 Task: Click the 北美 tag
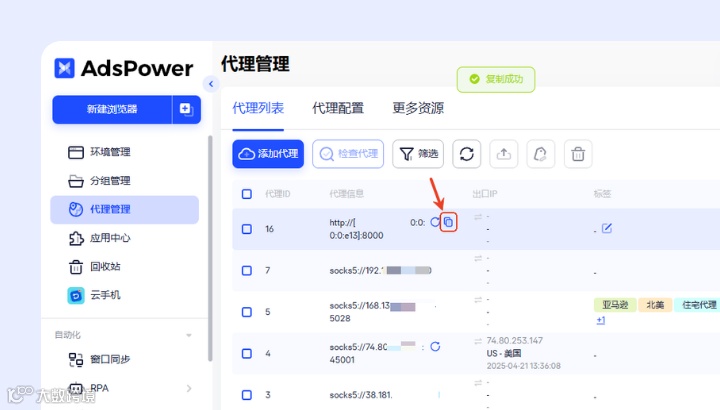[655, 305]
